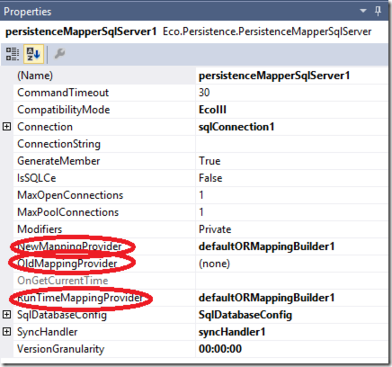
Task: Select the SqlDatabaseConfig property label
Action: [x=62, y=315]
